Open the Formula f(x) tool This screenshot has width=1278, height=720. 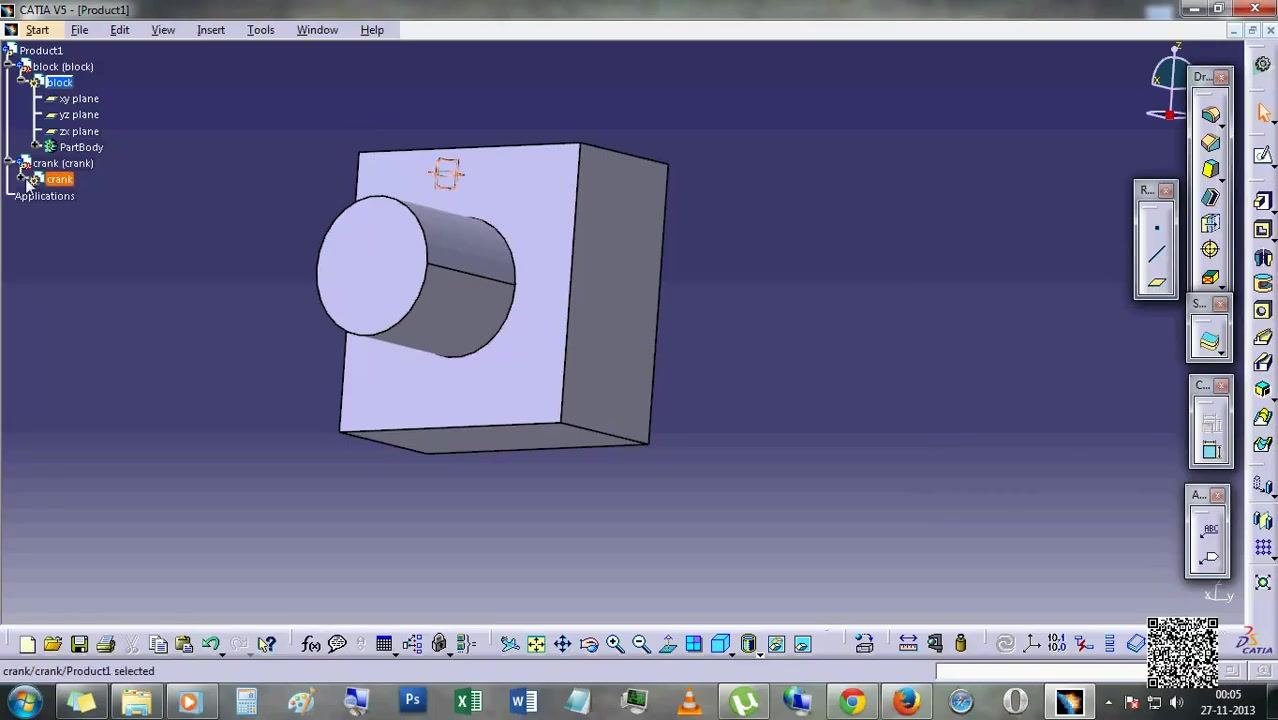[x=311, y=645]
